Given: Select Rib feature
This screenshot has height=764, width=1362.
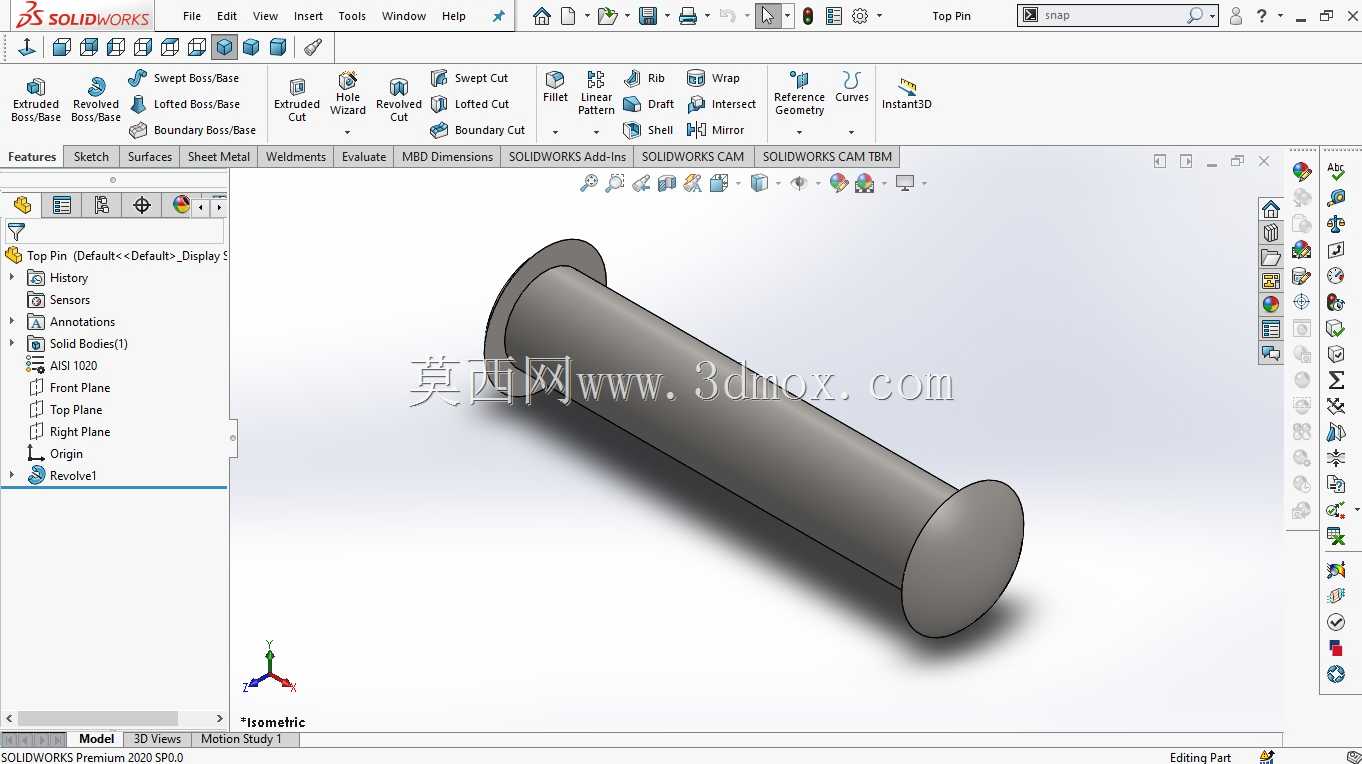Looking at the screenshot, I should point(644,78).
